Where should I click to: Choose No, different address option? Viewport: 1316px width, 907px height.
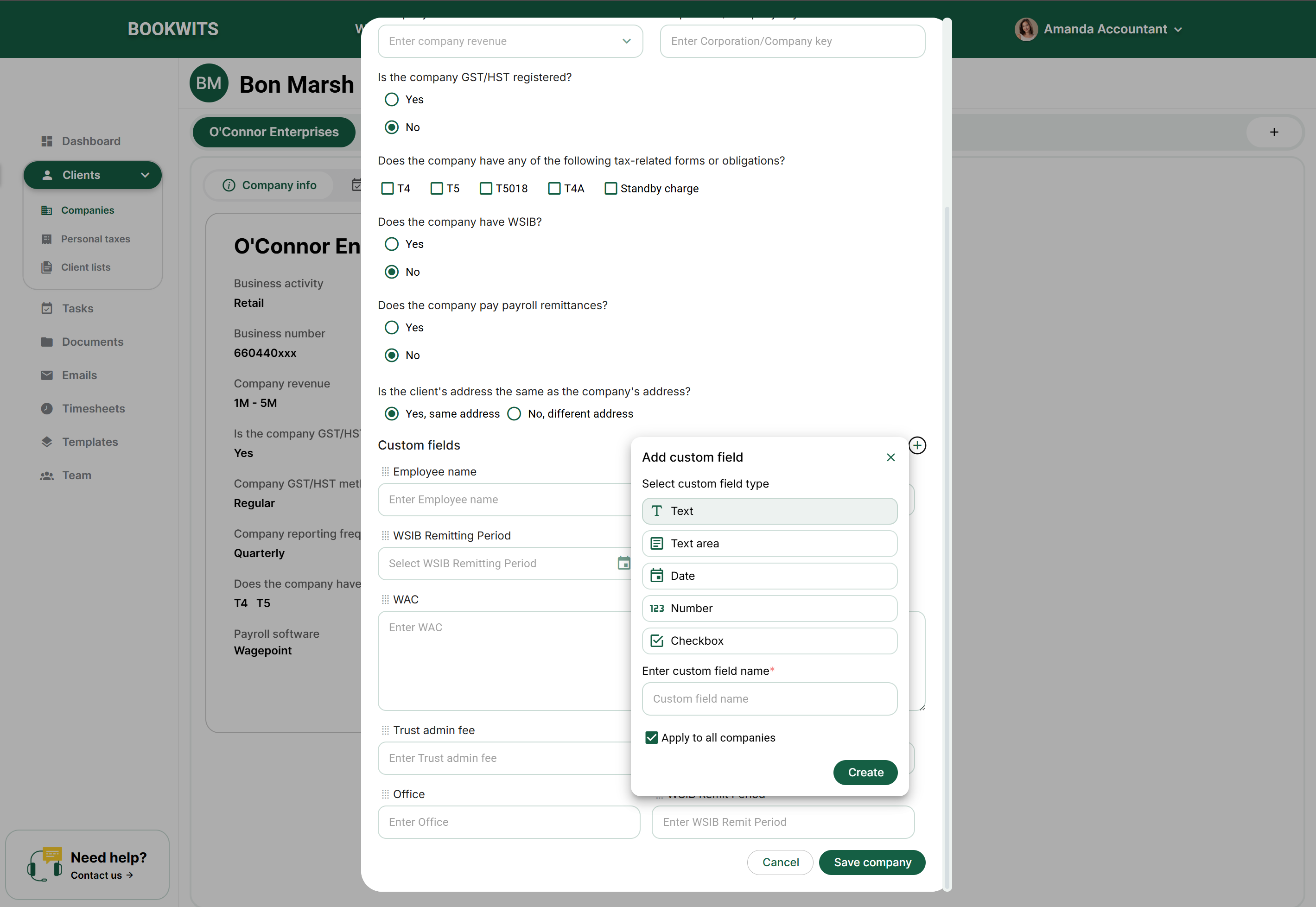click(514, 414)
